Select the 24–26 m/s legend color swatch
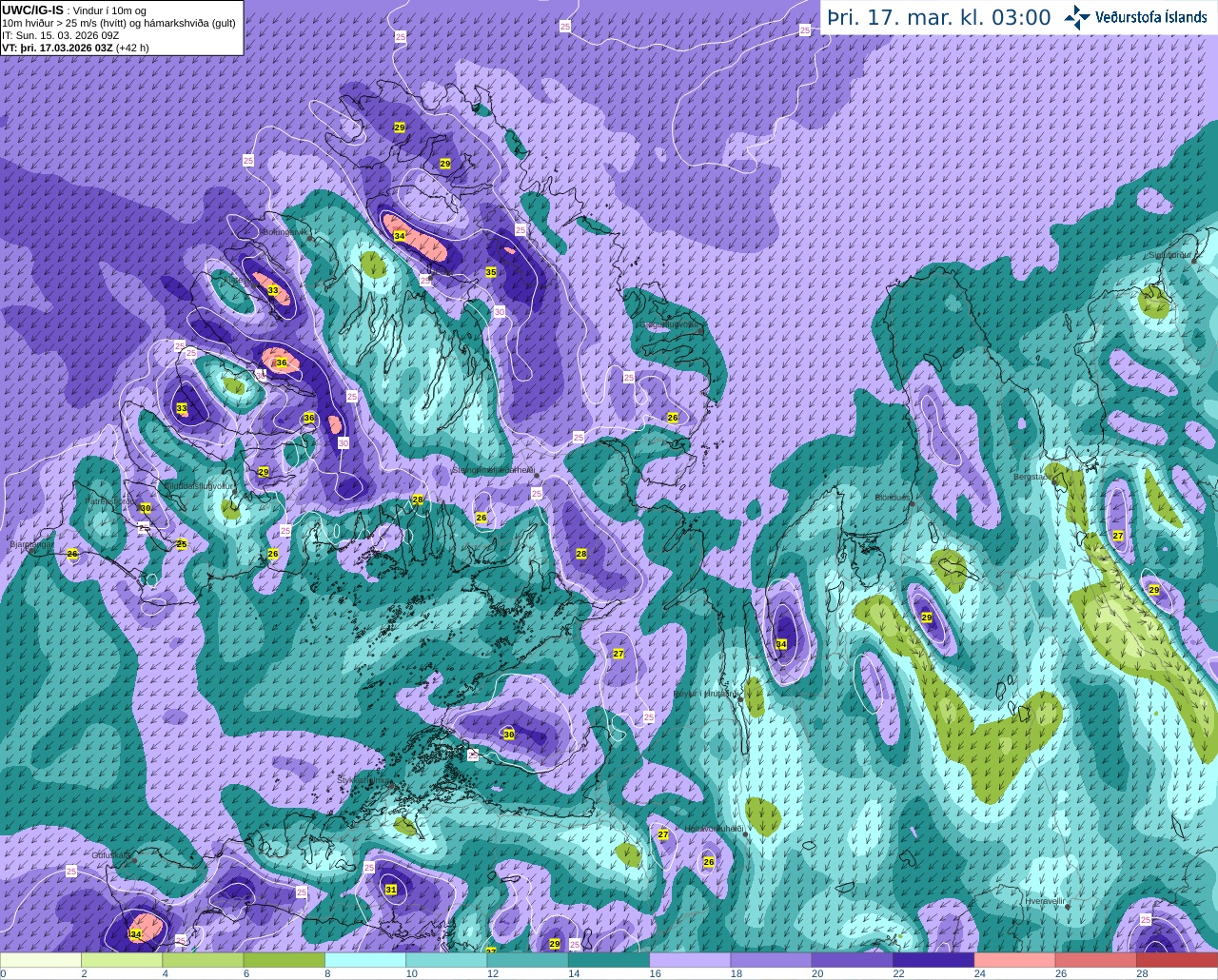Screen dimensions: 1218x980 click(x=1015, y=960)
